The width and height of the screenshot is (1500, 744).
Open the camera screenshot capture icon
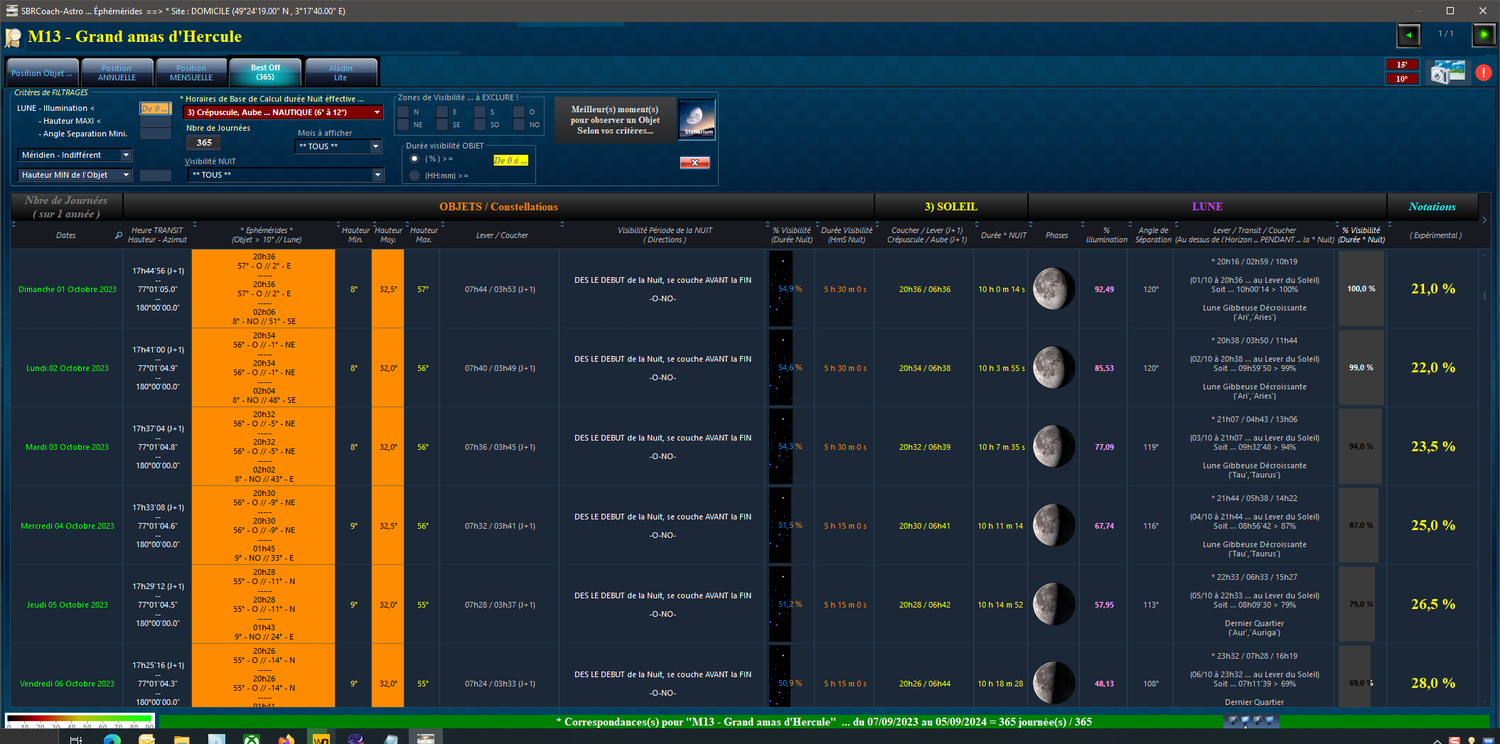[1447, 72]
